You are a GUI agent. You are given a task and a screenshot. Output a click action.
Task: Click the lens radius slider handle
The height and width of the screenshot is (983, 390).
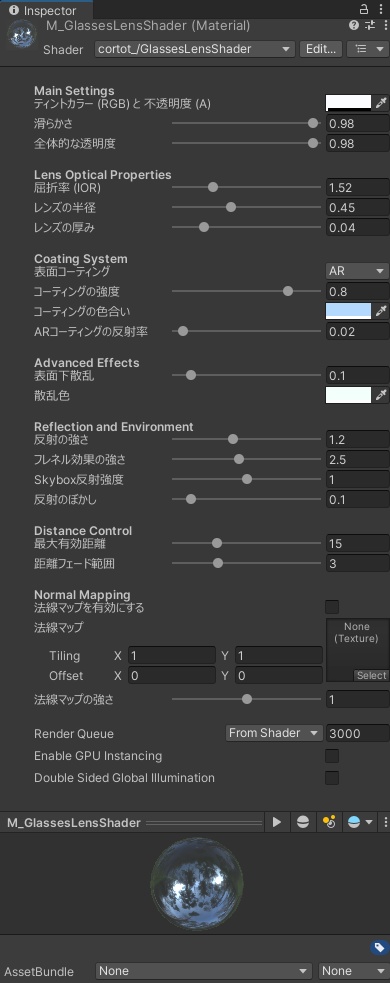coord(231,207)
